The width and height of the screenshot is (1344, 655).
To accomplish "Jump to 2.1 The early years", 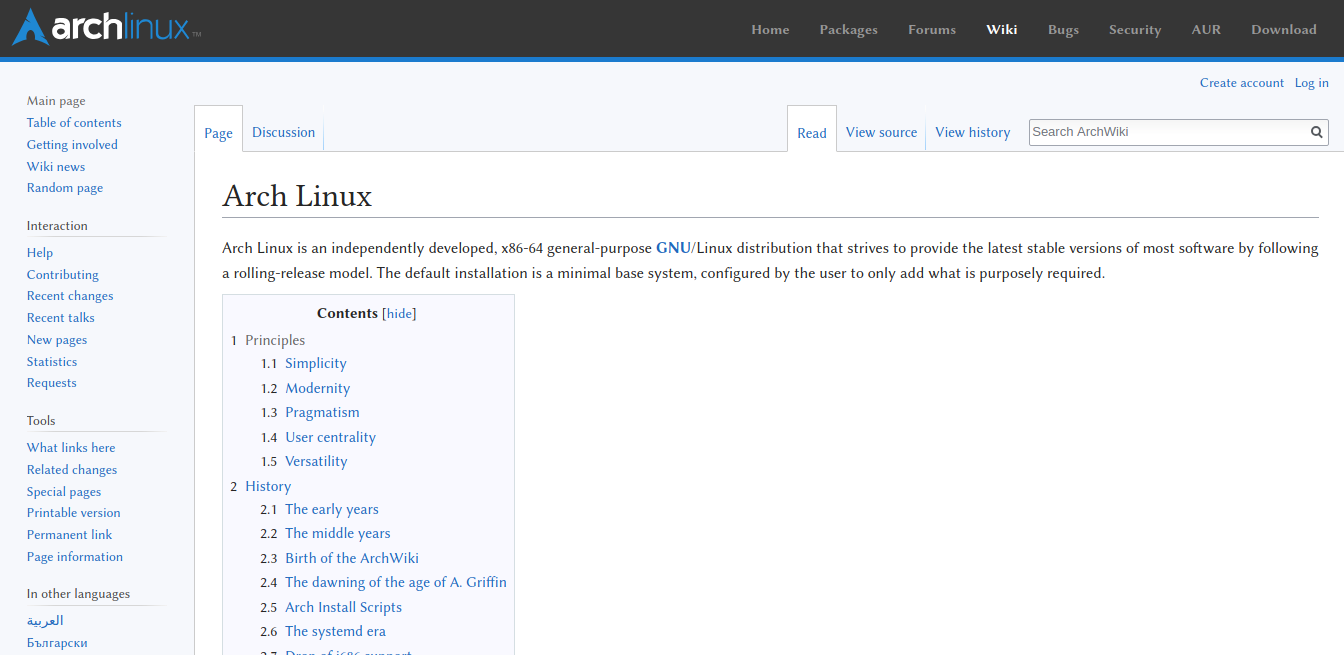I will [320, 510].
